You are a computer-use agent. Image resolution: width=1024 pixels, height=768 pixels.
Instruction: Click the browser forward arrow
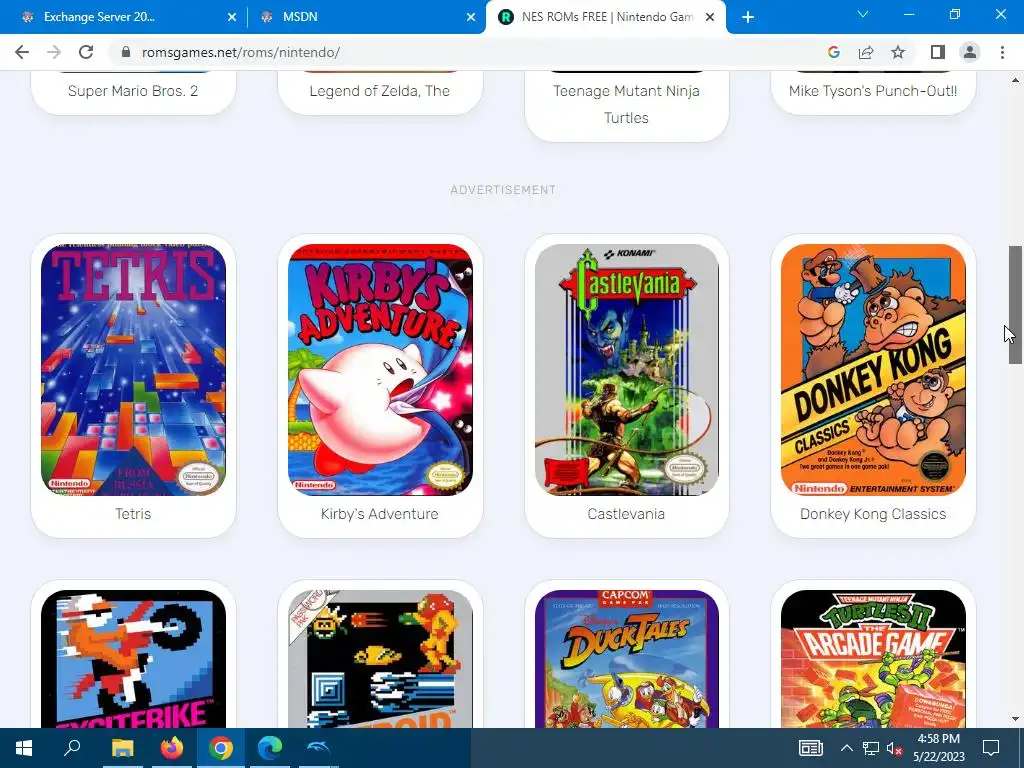tap(54, 52)
